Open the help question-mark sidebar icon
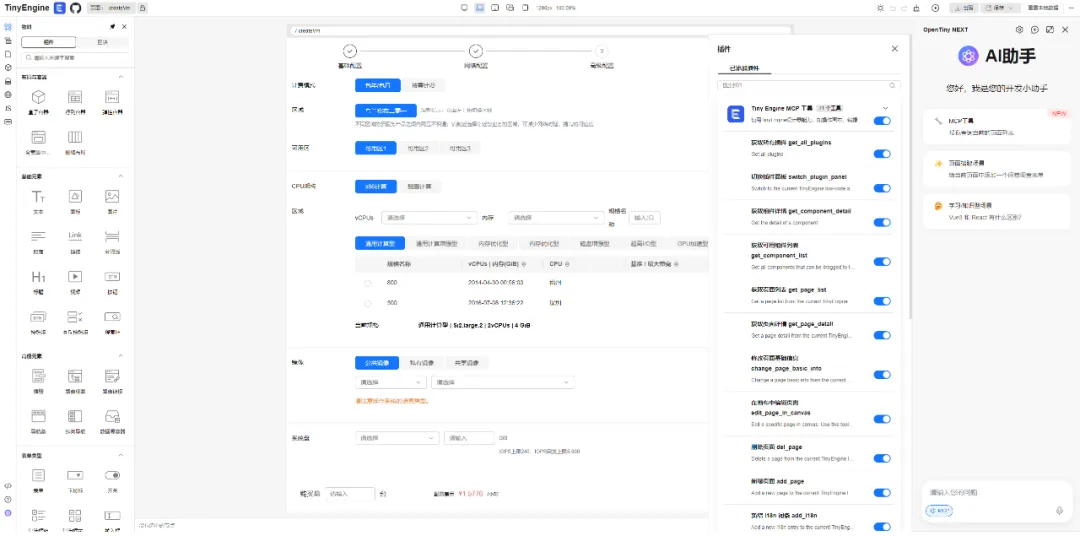Image resolution: width=1080 pixels, height=536 pixels. click(8, 499)
